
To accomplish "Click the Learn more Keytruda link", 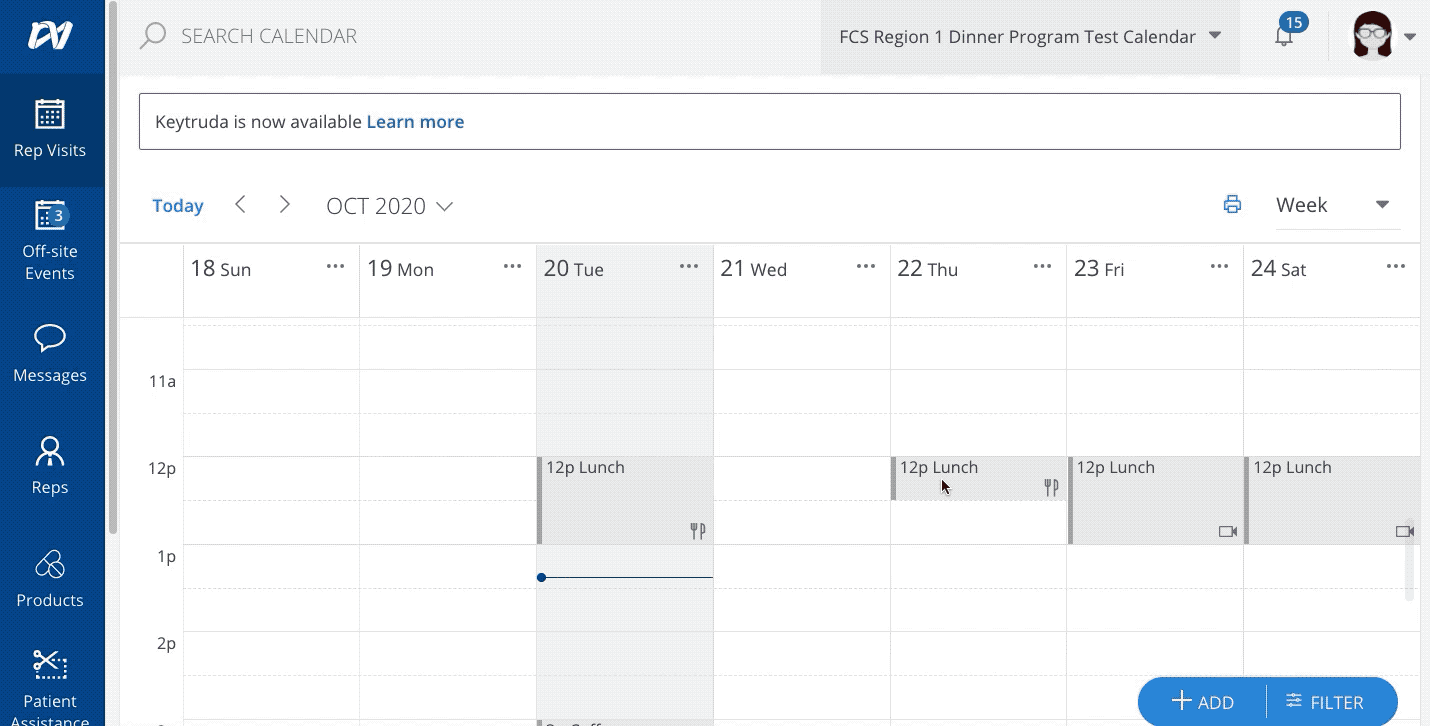I will 415,121.
